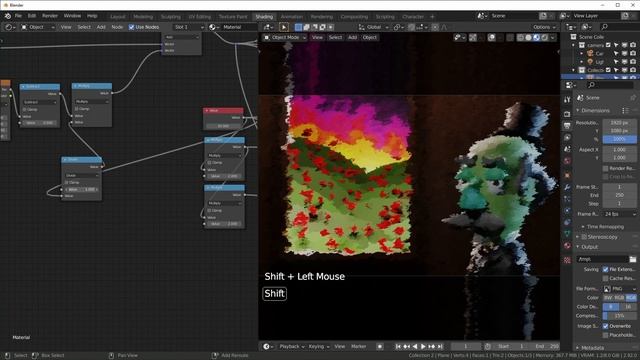Open the View Layer properties tab
The width and height of the screenshot is (640, 360).
click(567, 138)
